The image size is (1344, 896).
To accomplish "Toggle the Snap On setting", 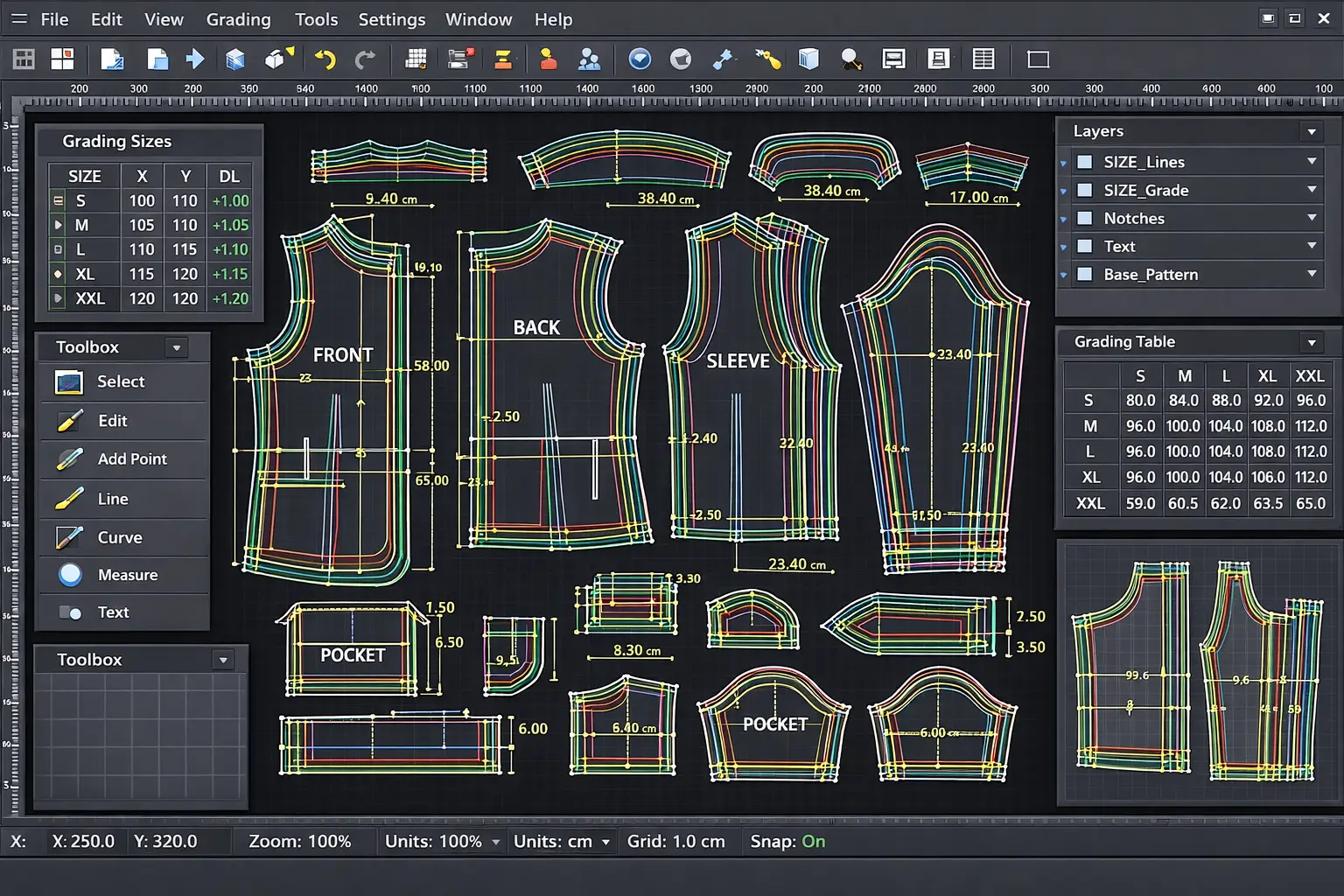I will pyautogui.click(x=813, y=841).
